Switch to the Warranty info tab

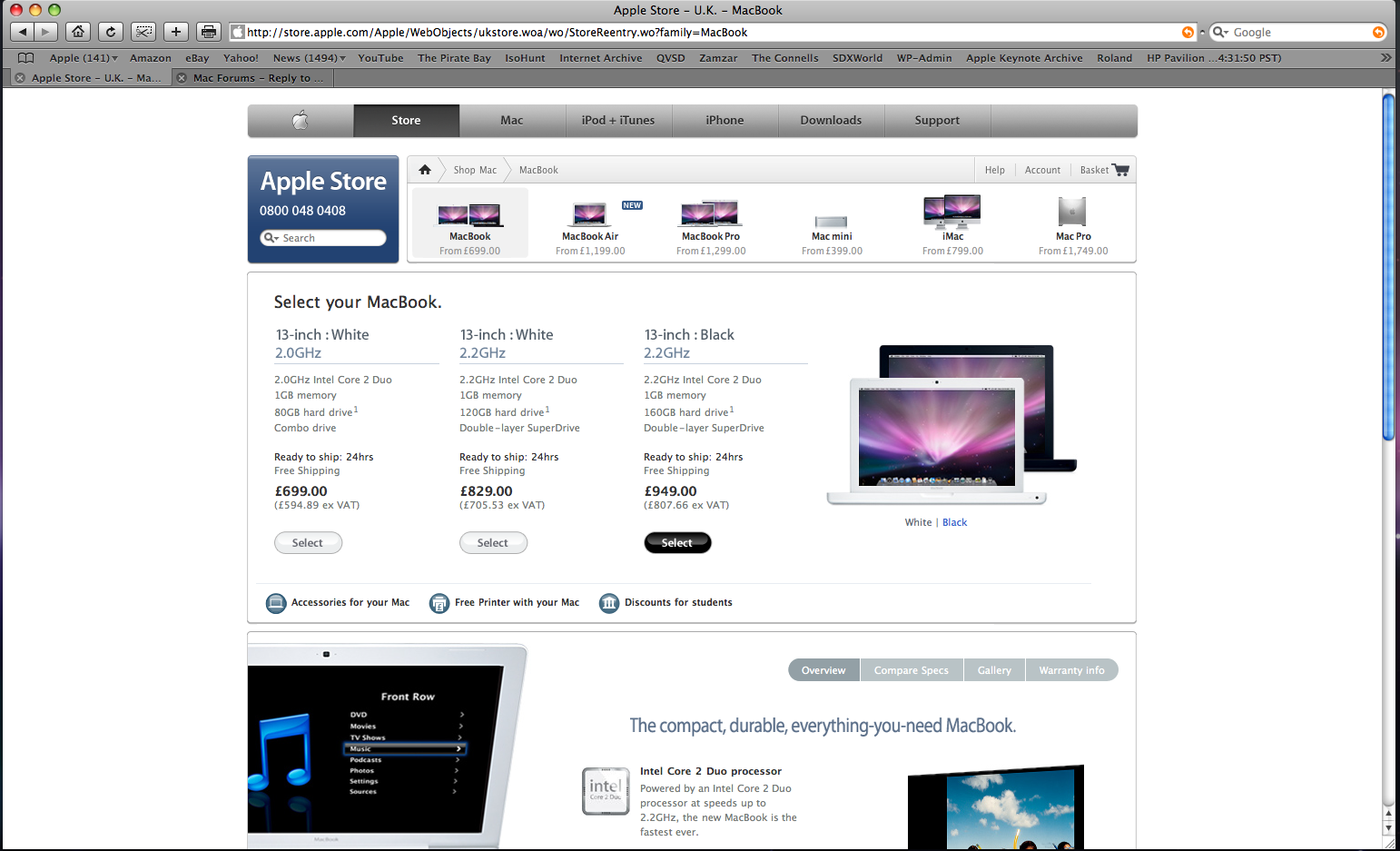(1071, 670)
